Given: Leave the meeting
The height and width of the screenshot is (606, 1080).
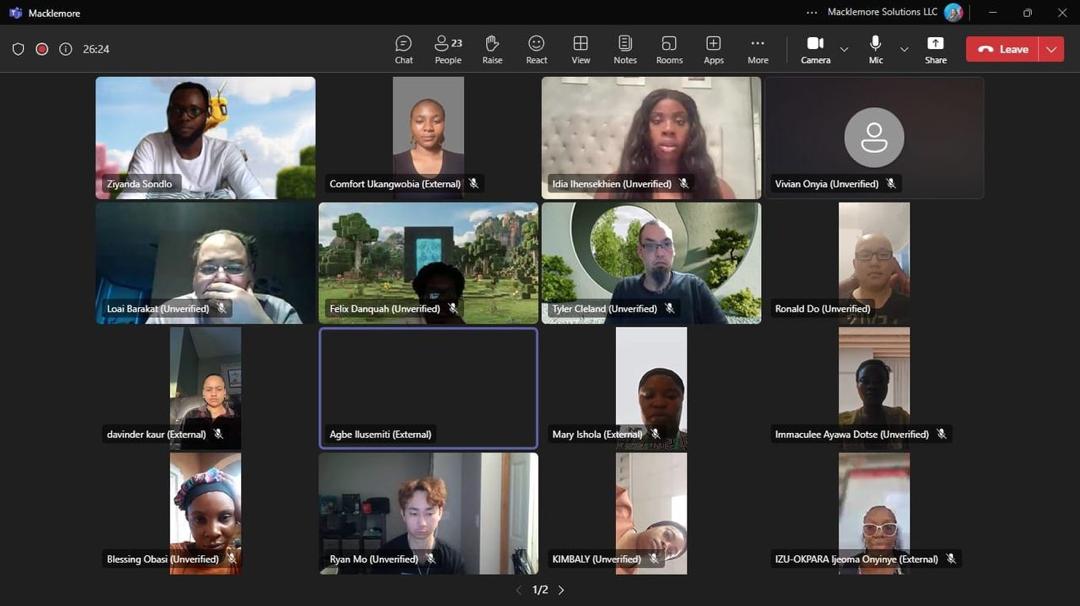Looking at the screenshot, I should 1003,49.
